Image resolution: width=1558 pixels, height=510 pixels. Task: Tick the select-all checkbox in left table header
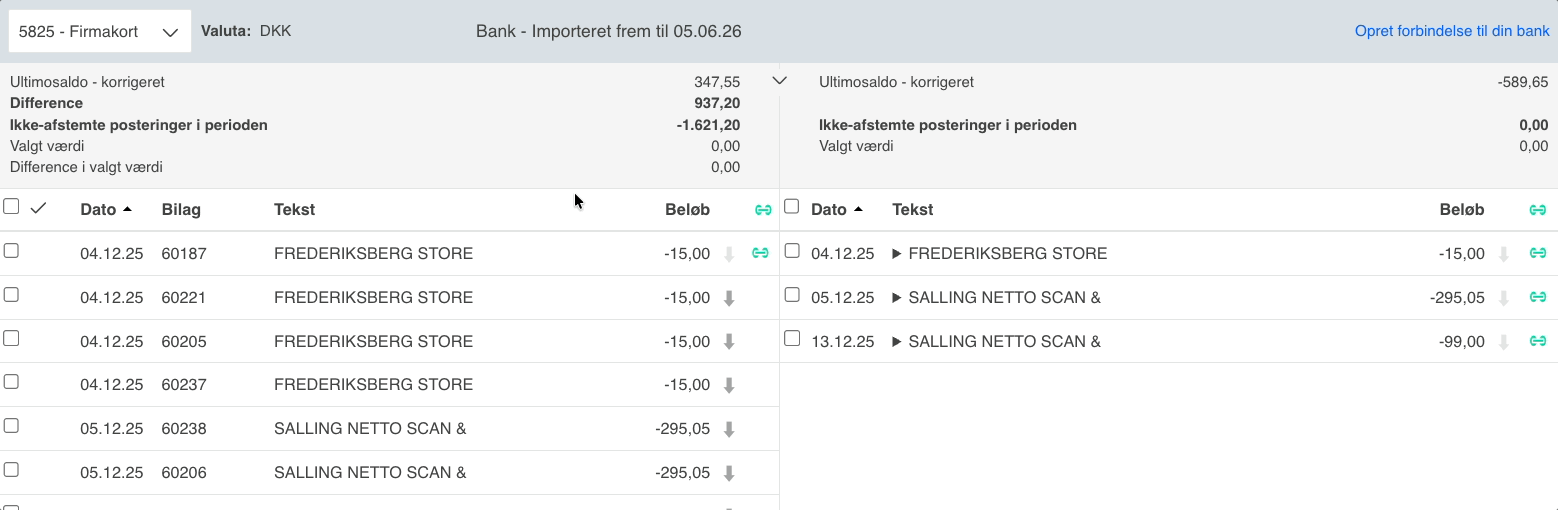click(x=11, y=207)
